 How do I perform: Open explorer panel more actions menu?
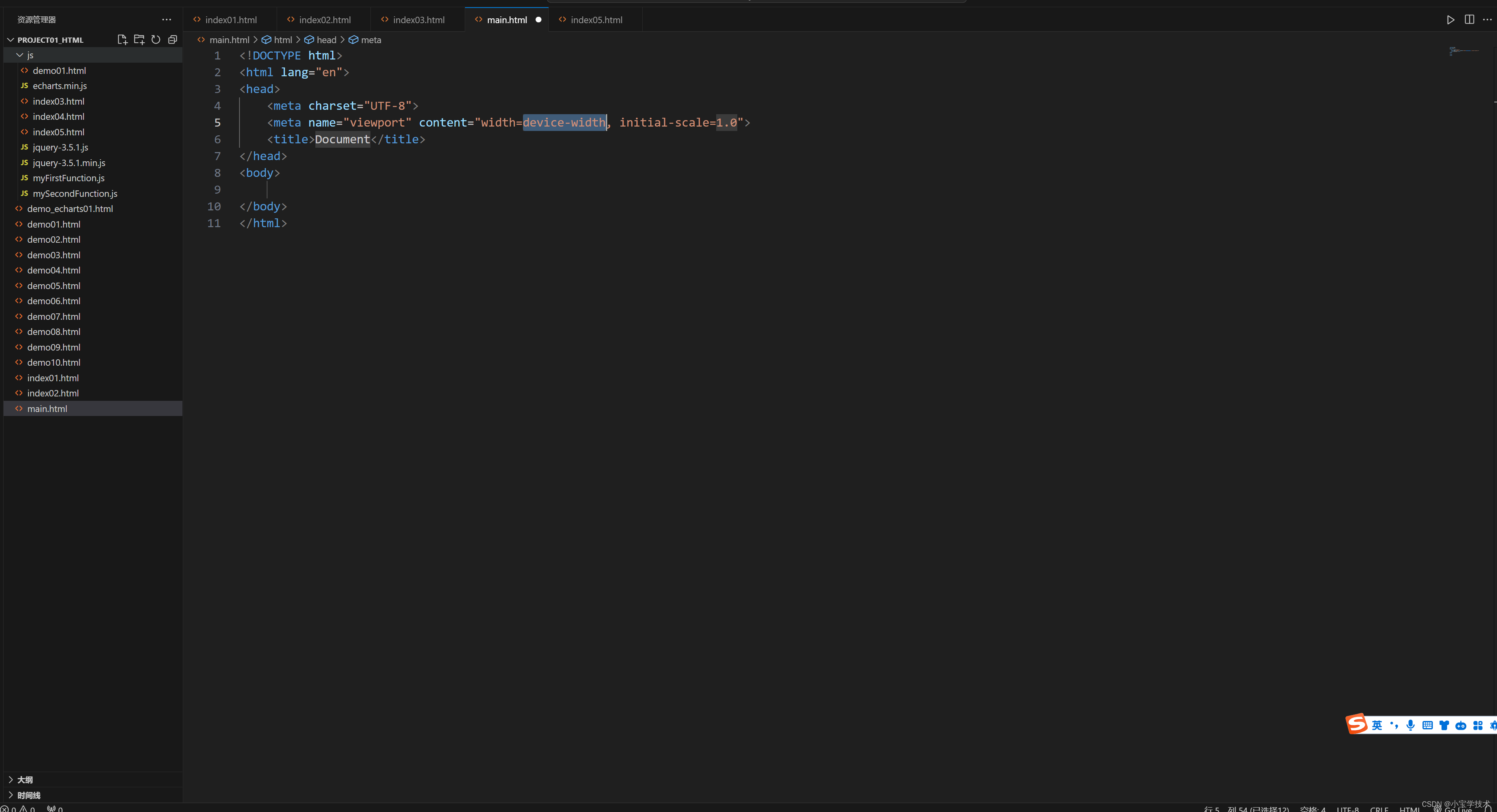coord(167,20)
